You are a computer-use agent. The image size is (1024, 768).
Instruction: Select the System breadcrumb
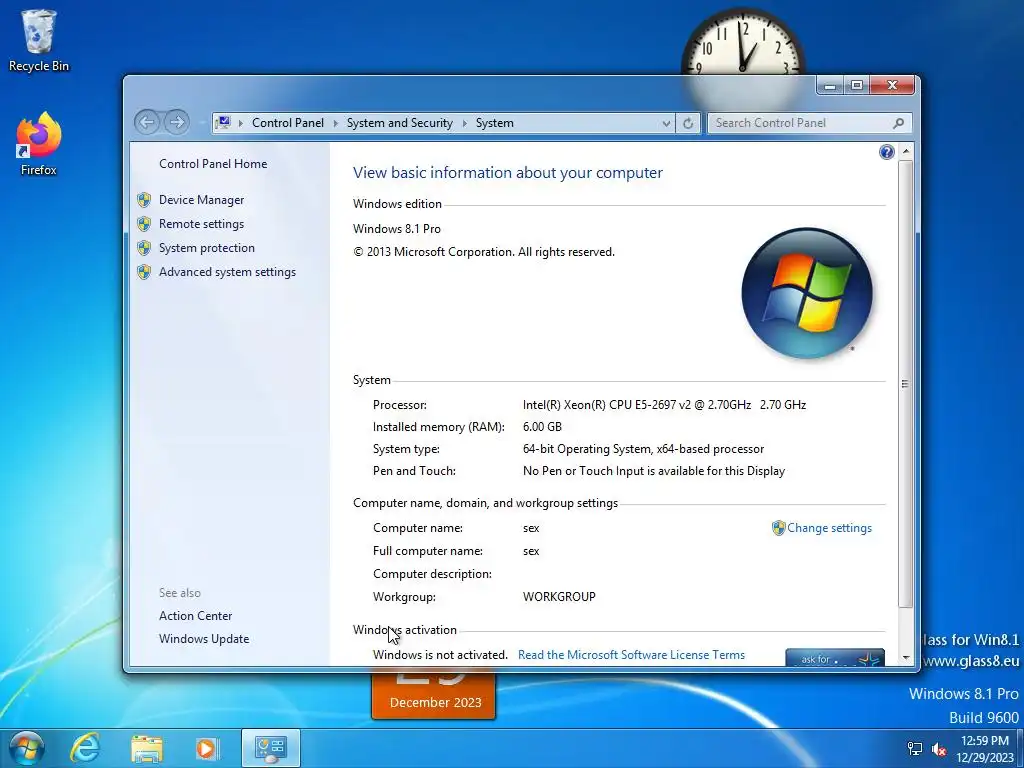(x=494, y=123)
